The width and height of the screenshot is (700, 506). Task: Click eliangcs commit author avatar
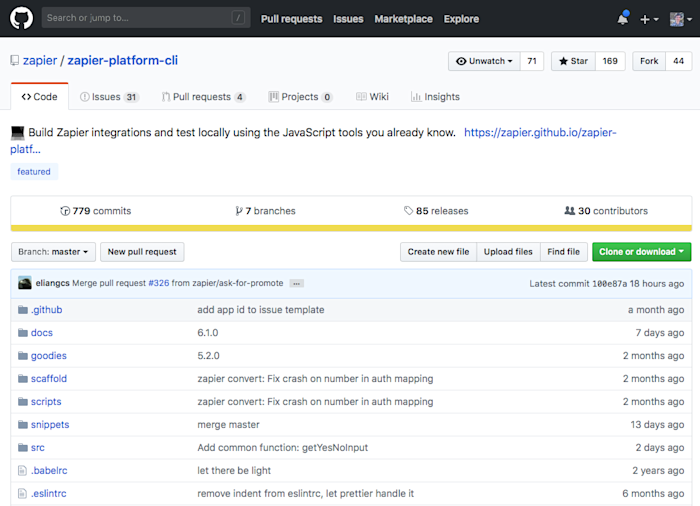pos(25,283)
